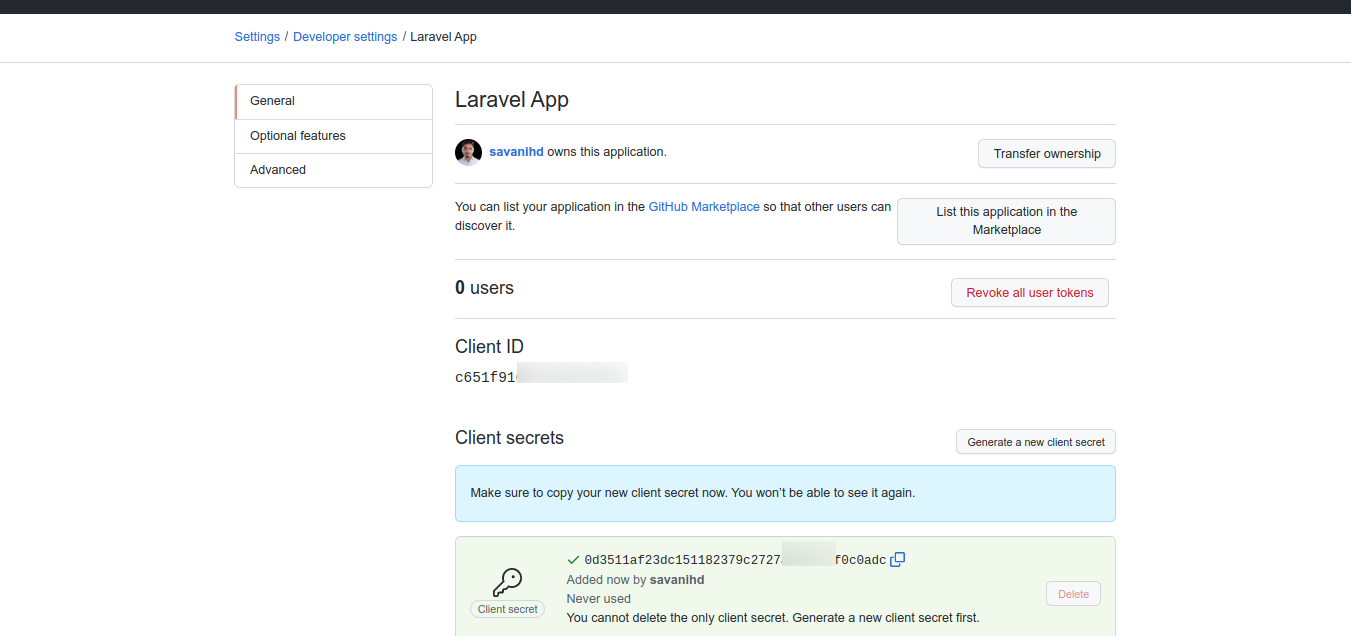Click the green checkmark beside the secret
1351x636 pixels.
click(573, 560)
